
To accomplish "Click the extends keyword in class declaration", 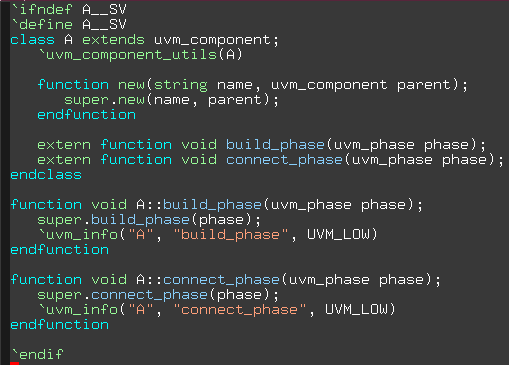I will (x=113, y=40).
